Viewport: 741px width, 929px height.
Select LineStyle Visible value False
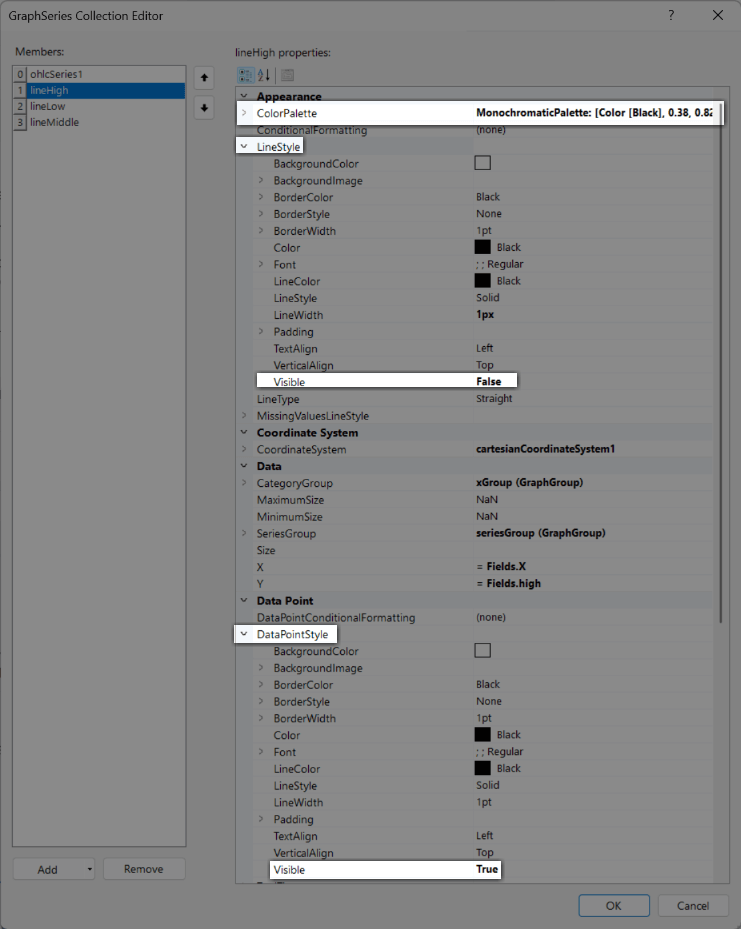pyautogui.click(x=489, y=382)
